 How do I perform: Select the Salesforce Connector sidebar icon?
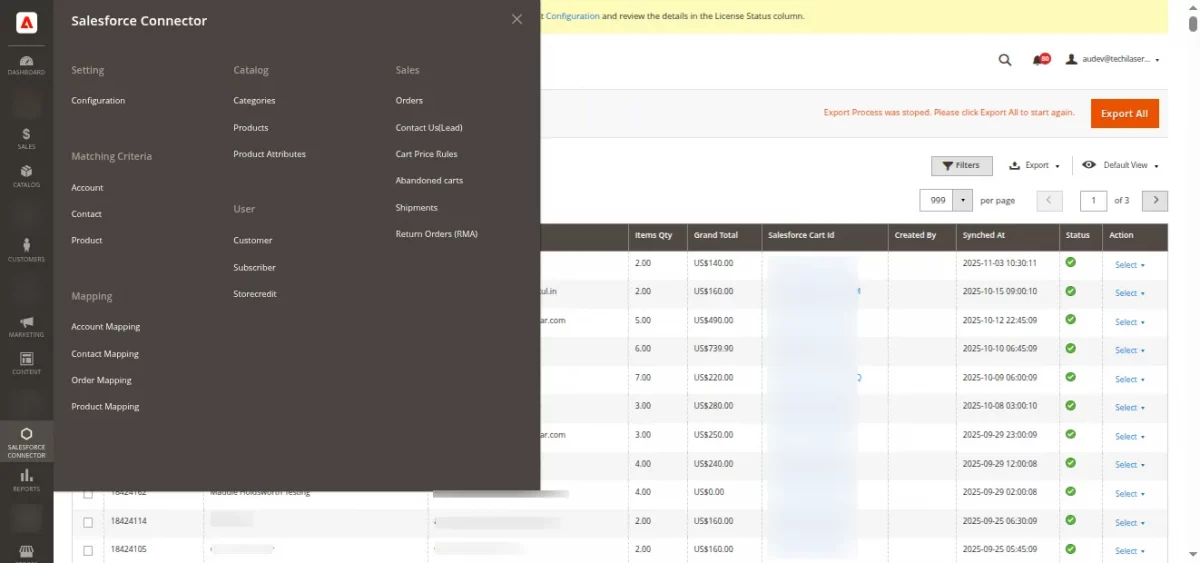[26, 443]
